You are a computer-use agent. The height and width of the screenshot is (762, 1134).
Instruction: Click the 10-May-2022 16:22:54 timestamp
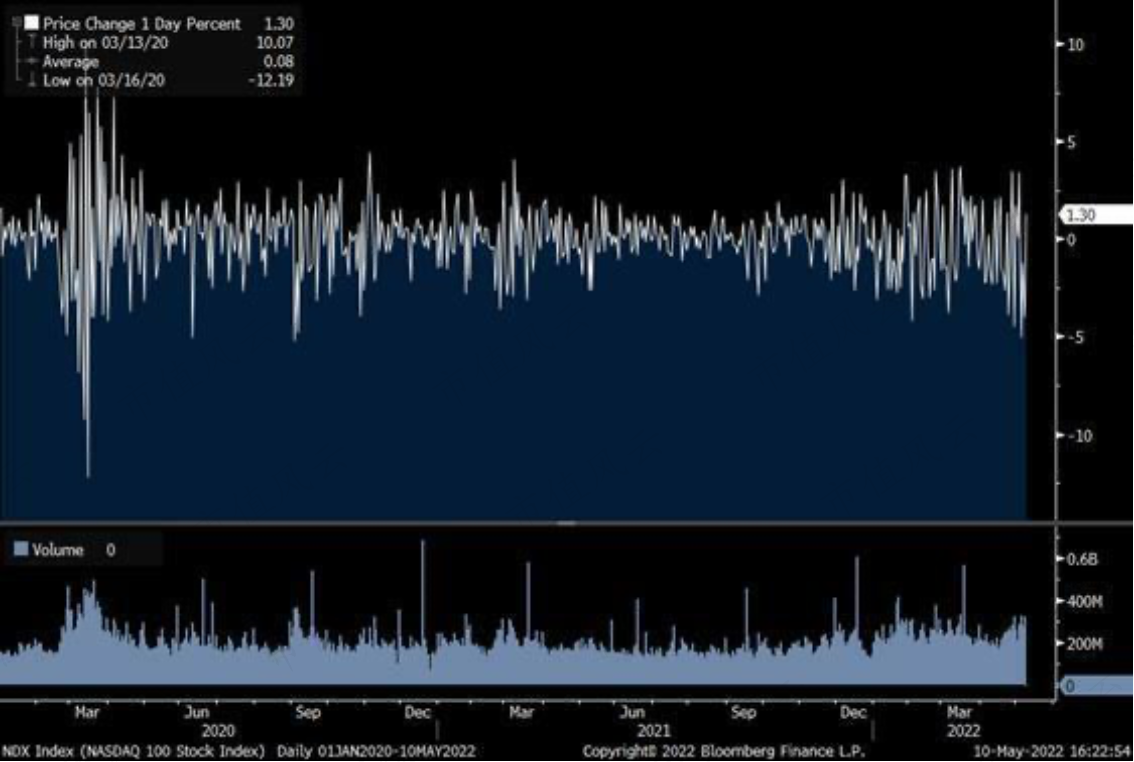(x=1053, y=752)
